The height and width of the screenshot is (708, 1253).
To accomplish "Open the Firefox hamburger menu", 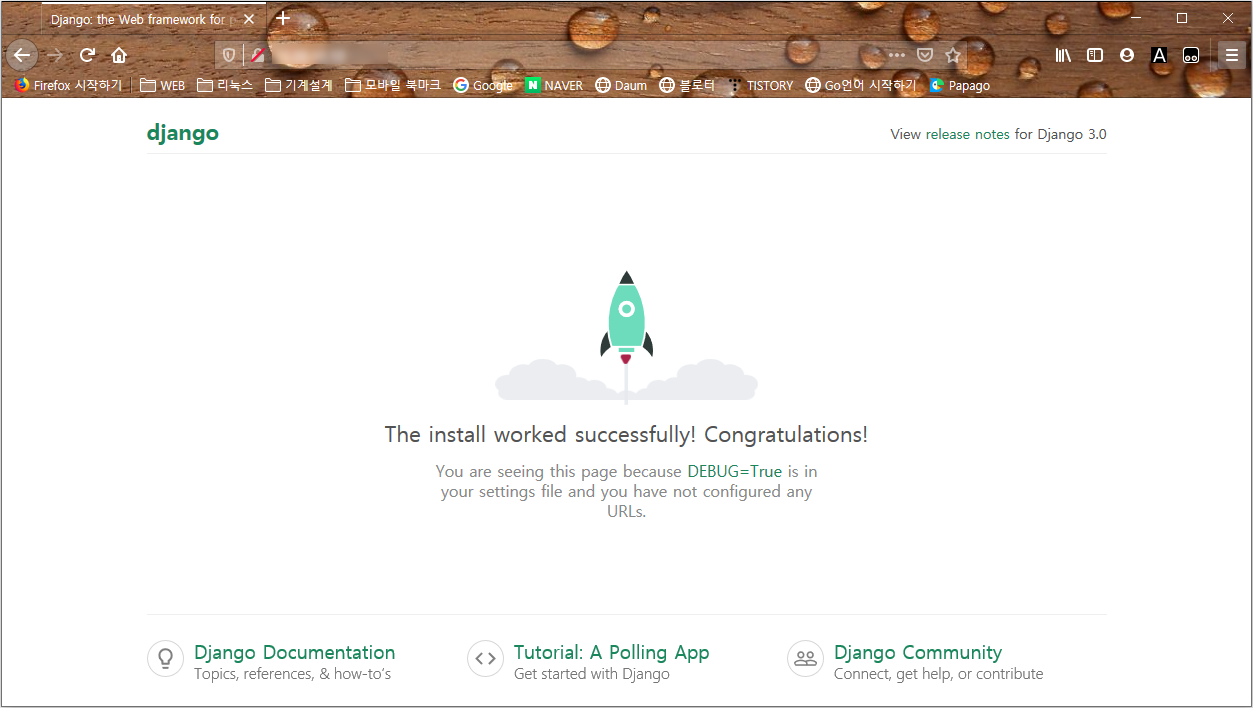I will point(1232,55).
